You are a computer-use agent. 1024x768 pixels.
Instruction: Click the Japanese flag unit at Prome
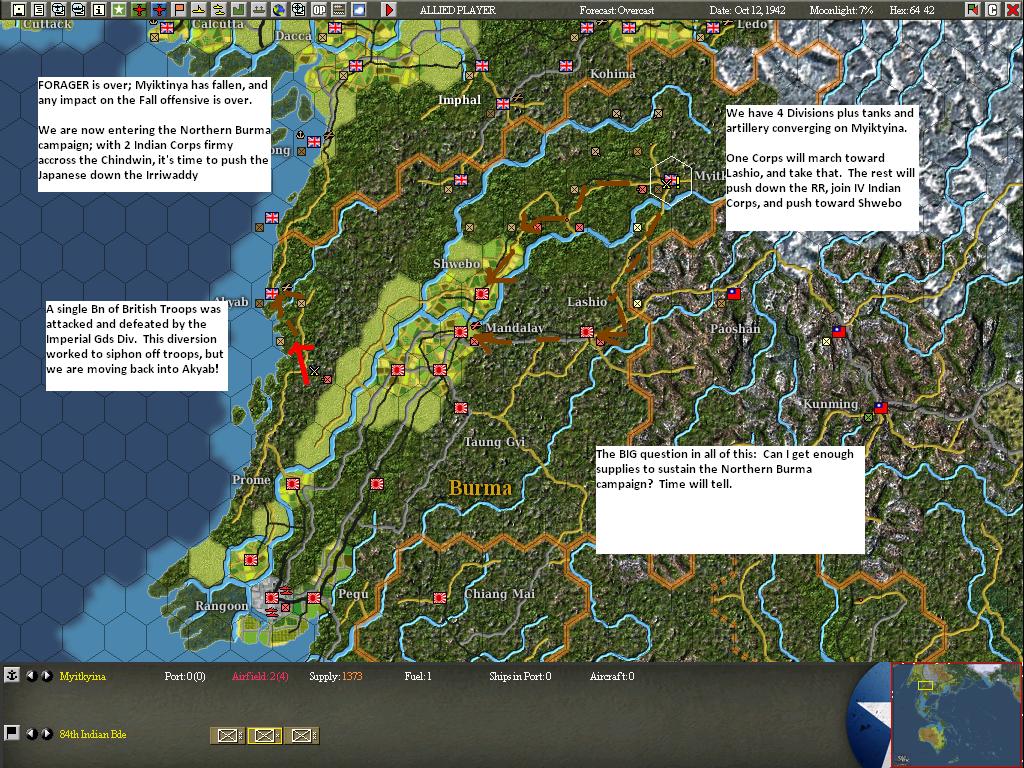pos(293,484)
